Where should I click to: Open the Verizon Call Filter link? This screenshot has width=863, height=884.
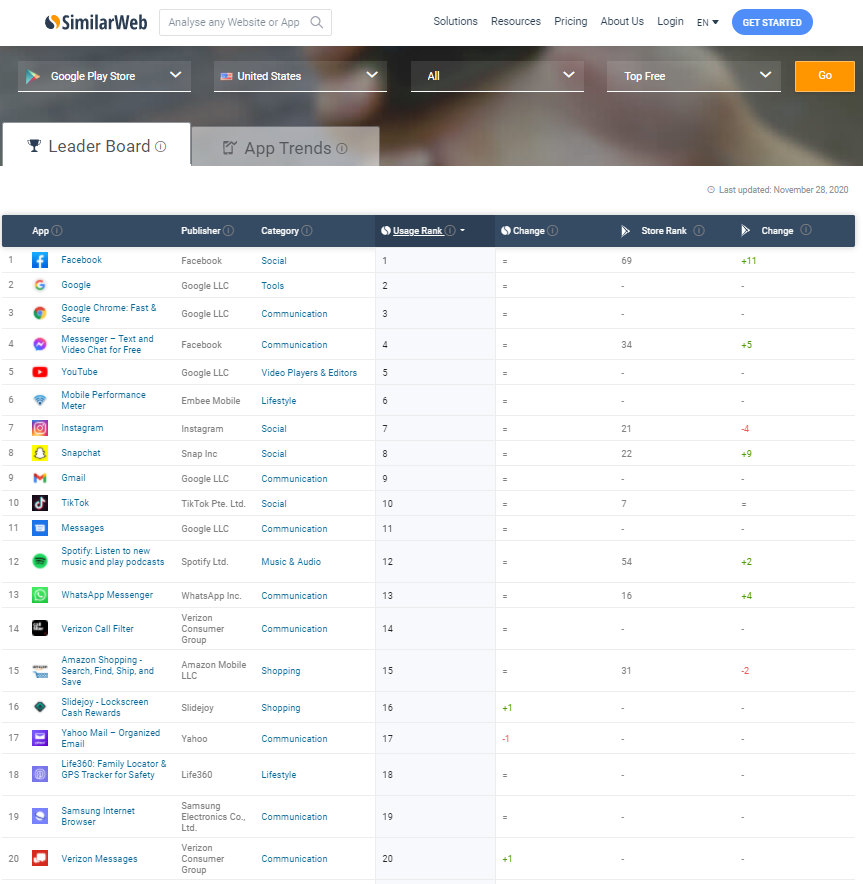click(98, 629)
